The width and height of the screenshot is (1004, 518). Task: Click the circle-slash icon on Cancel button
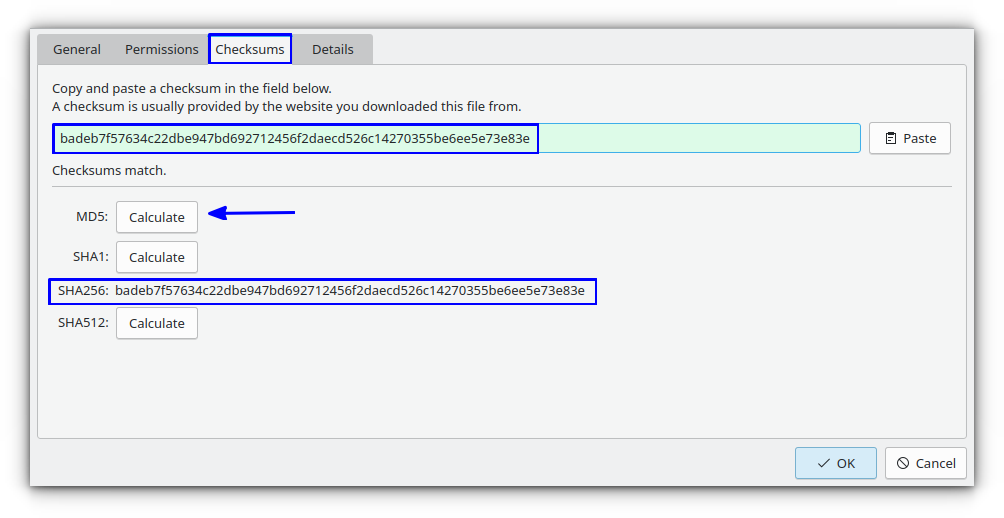[x=903, y=463]
